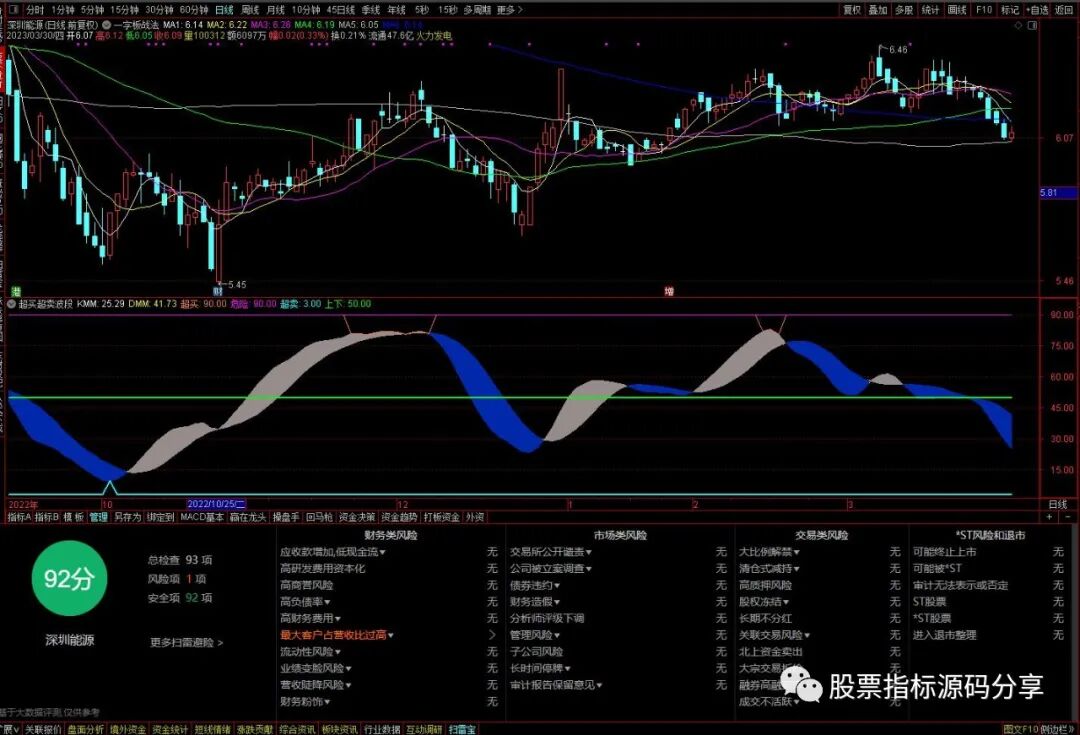The image size is (1080, 735).
Task: Click the 92分 green score circle
Action: [68, 579]
